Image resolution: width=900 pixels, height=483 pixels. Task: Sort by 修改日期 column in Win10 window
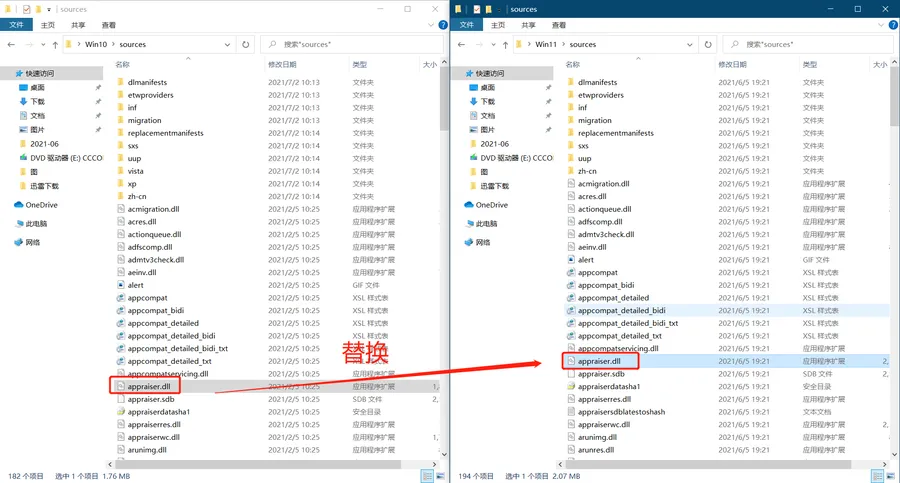pyautogui.click(x=282, y=65)
